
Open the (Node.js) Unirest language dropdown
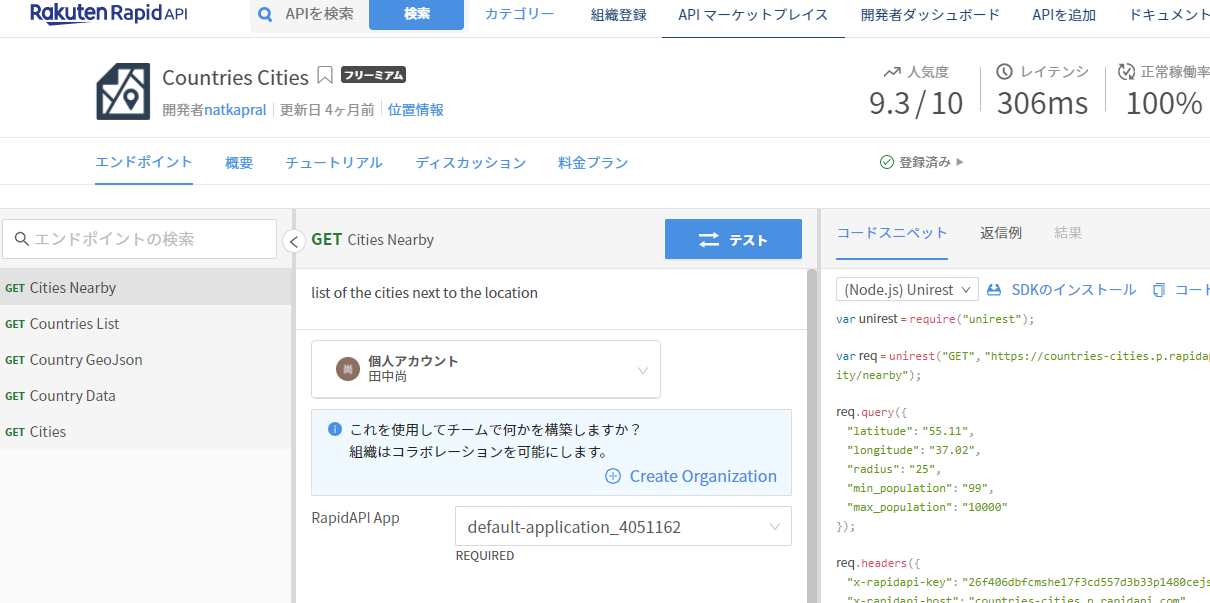(x=907, y=289)
